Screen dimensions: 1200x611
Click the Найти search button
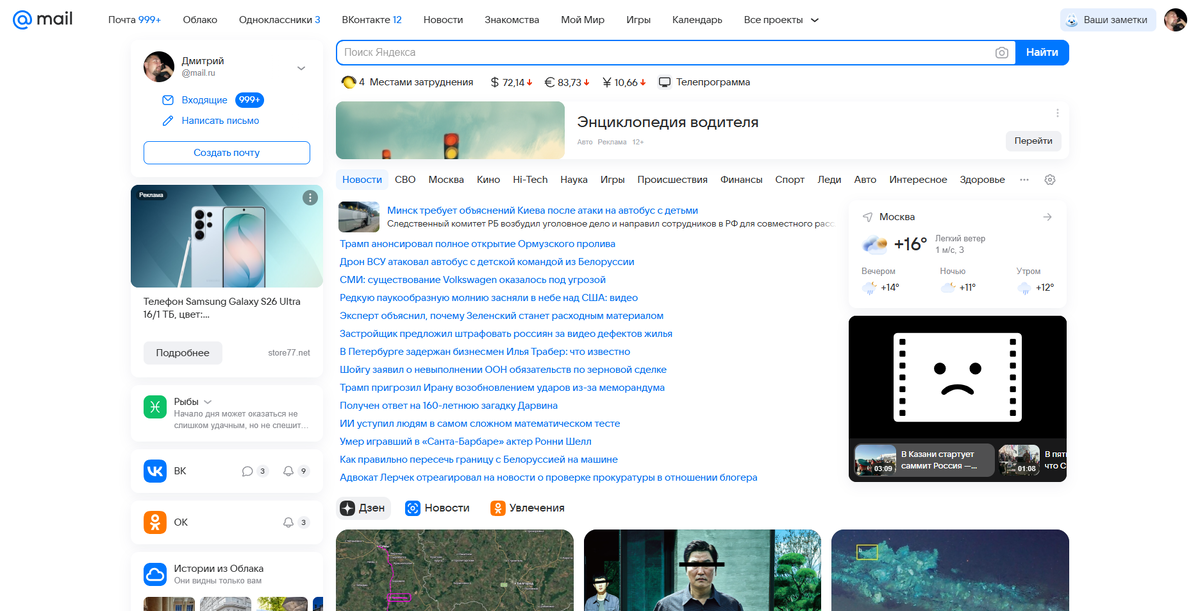click(1042, 52)
